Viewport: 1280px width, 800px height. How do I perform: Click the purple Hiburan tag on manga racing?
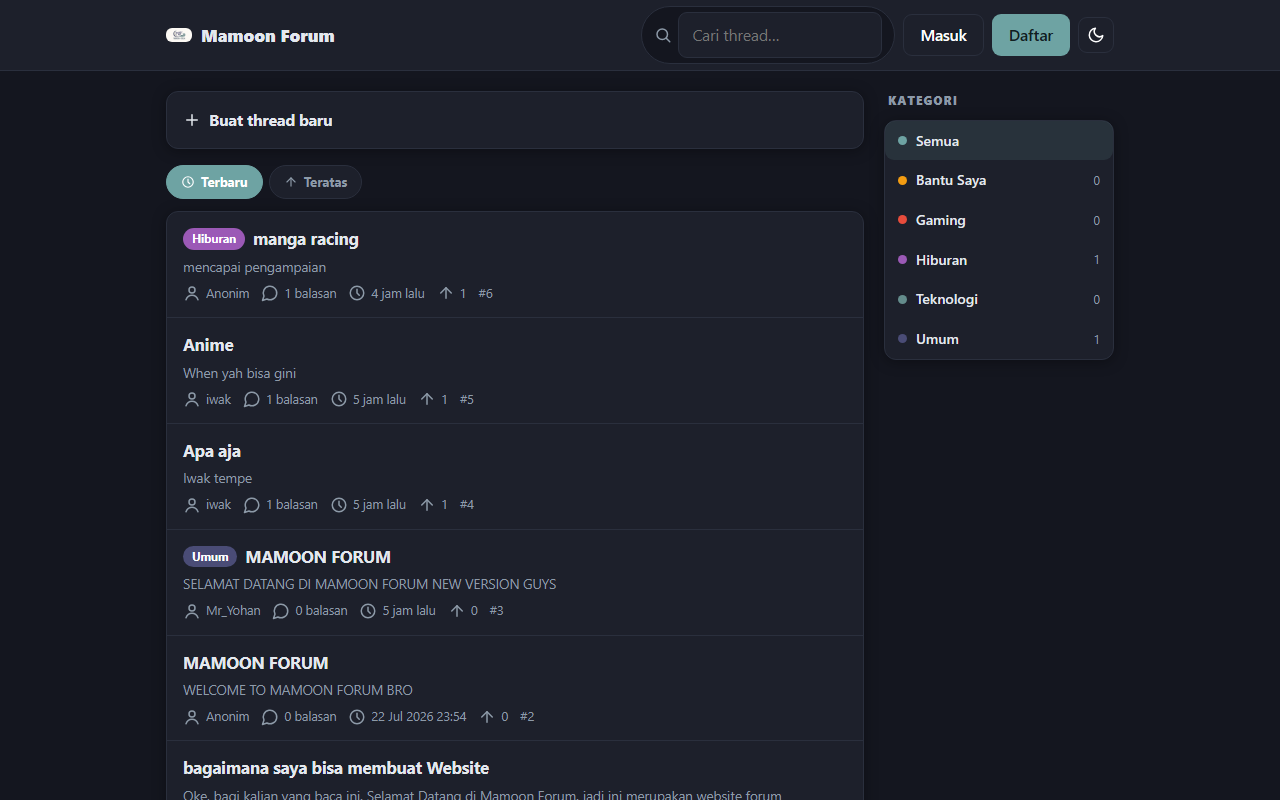tap(214, 239)
